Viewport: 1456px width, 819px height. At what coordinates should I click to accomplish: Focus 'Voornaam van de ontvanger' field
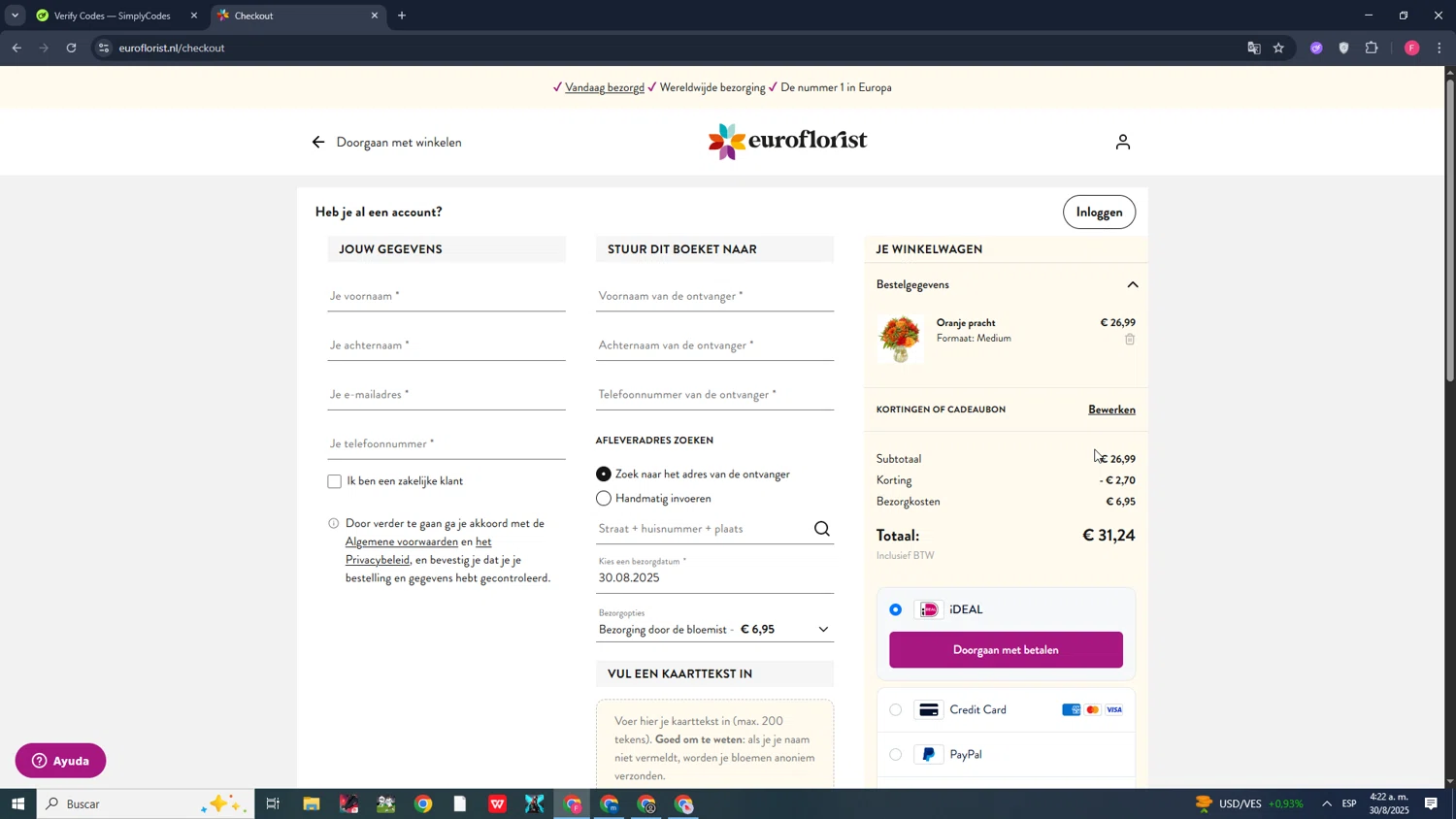tap(714, 296)
